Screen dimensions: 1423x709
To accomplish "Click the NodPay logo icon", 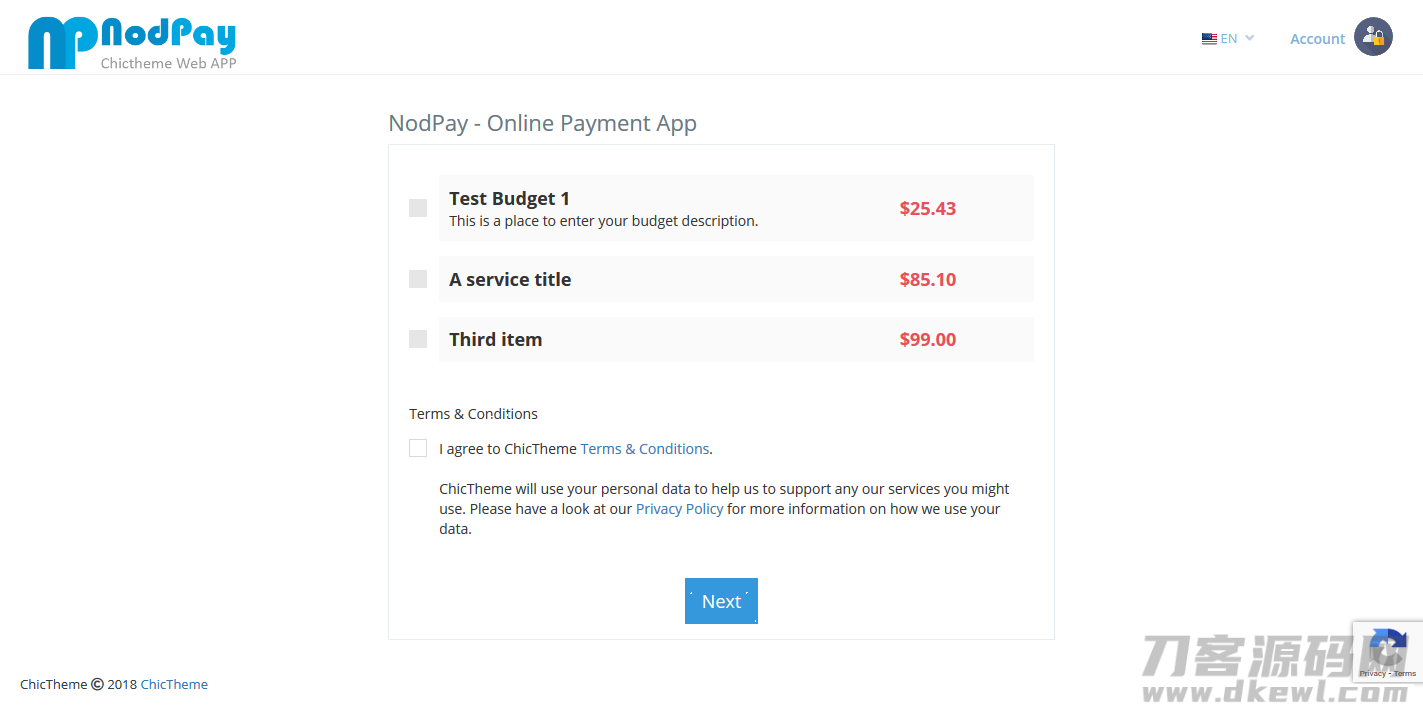I will pyautogui.click(x=62, y=42).
